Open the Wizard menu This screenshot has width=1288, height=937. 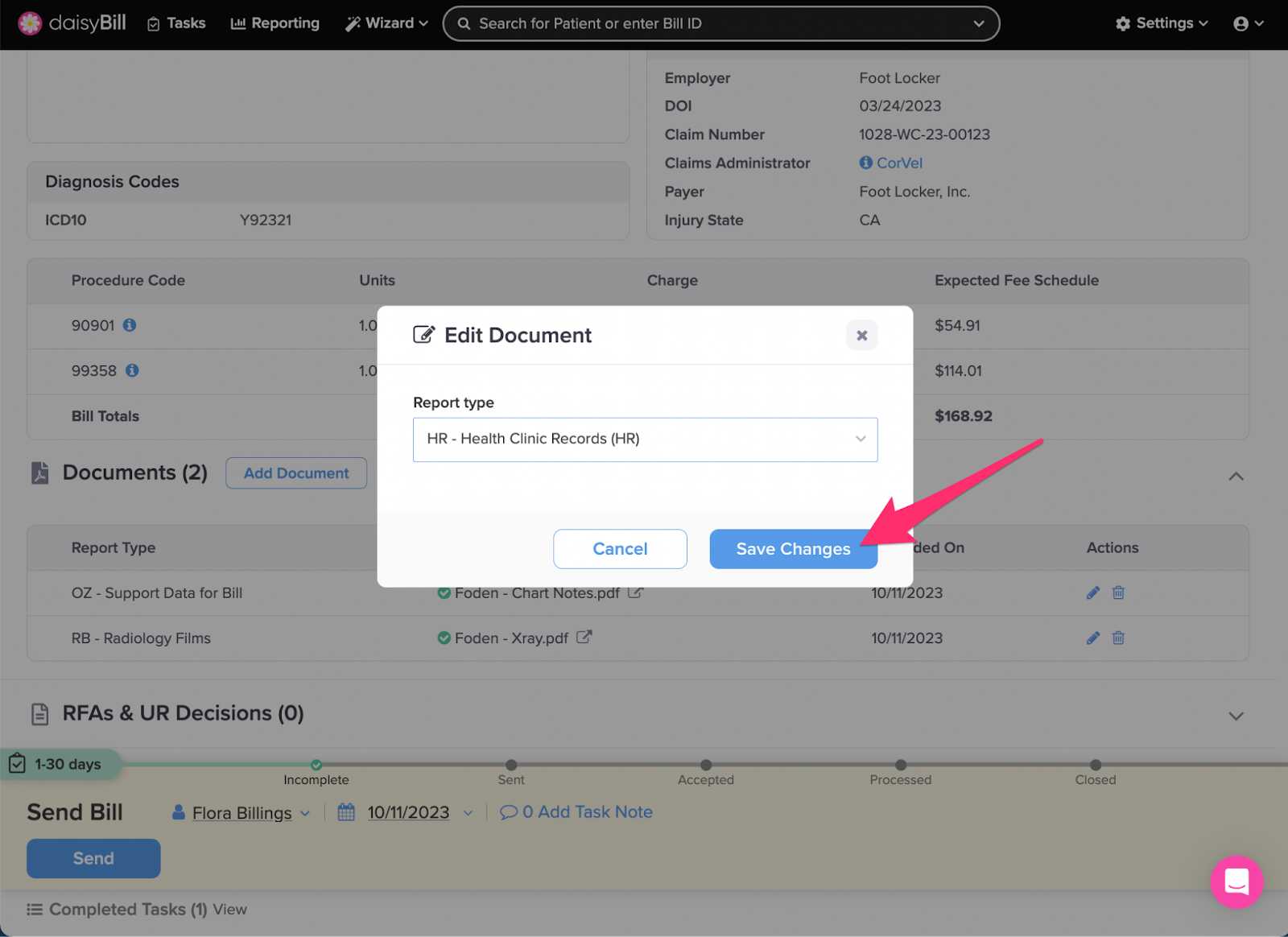click(x=387, y=23)
